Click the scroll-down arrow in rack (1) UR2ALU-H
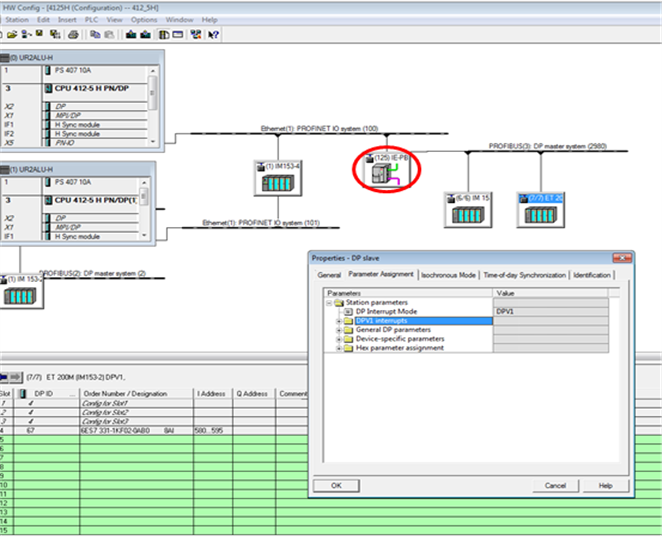Viewport: 662px width, 537px height. (144, 235)
